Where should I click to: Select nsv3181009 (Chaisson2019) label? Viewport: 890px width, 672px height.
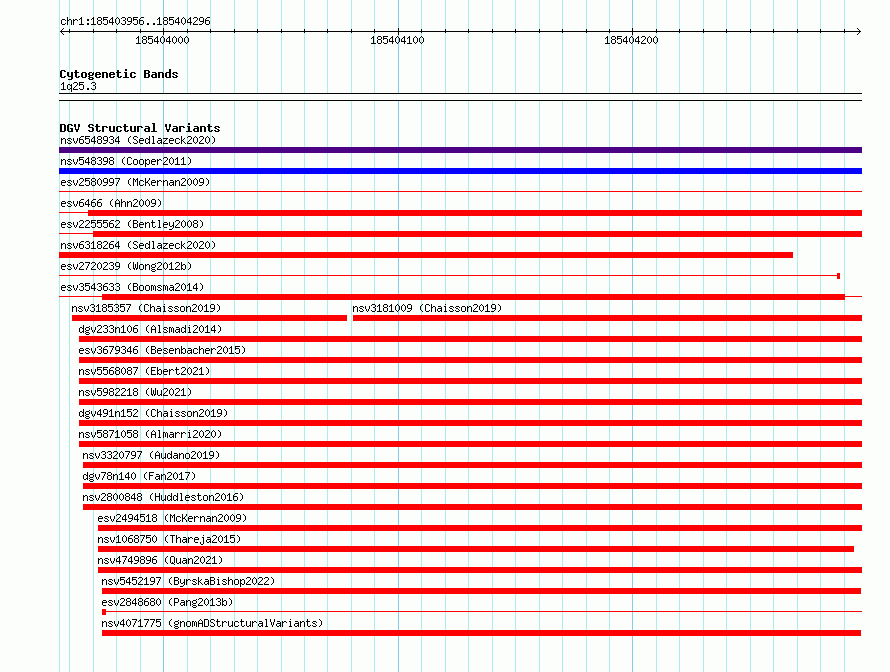tap(427, 308)
